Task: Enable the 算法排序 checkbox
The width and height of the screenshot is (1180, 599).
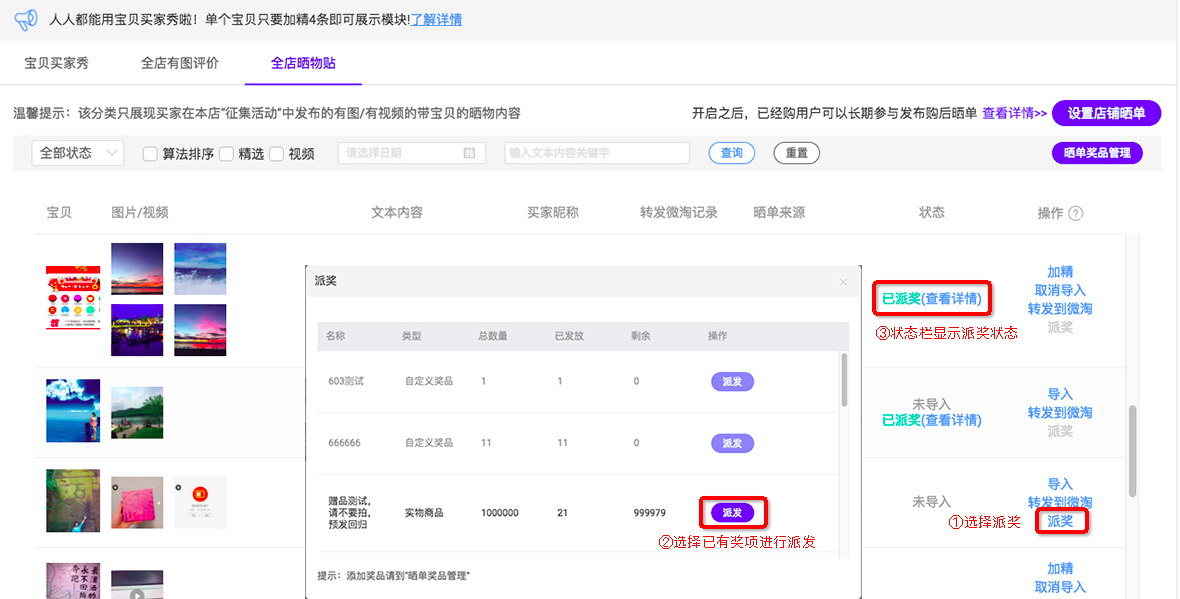Action: coord(151,154)
